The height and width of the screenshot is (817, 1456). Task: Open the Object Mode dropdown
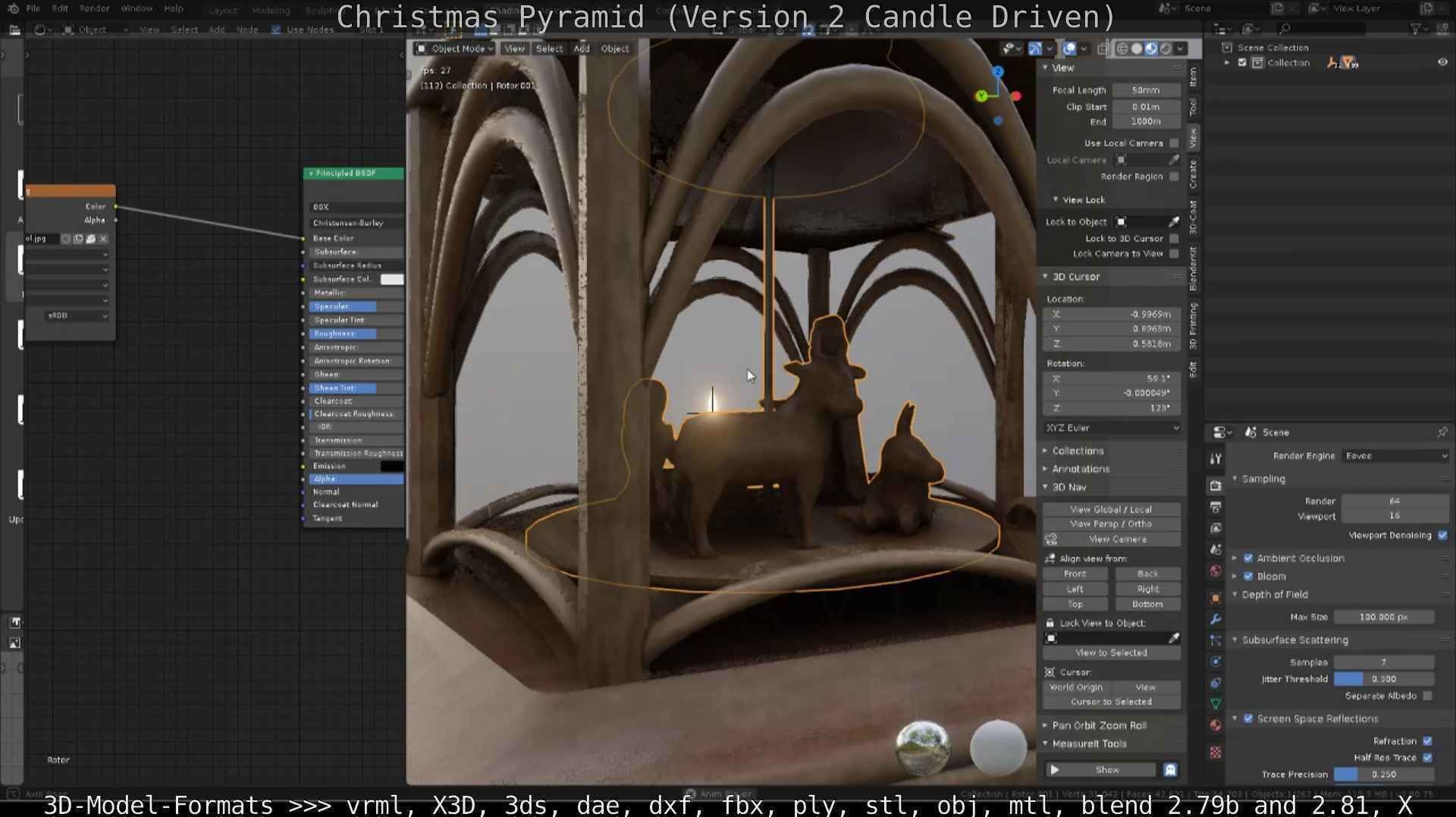click(x=453, y=49)
